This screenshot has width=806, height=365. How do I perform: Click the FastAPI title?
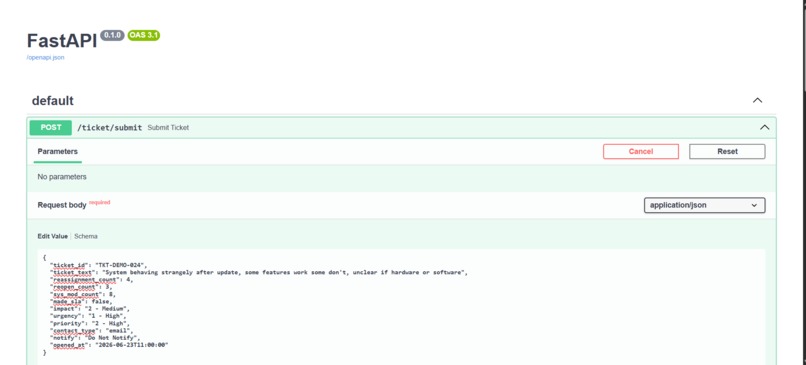point(62,41)
